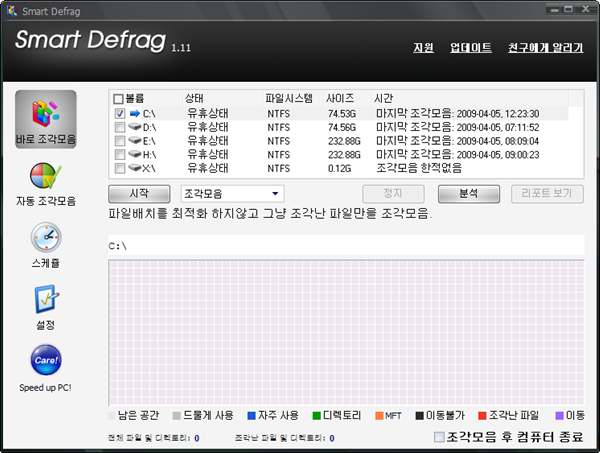Open the 자동 조각모음 auto defrag icon
600x453 pixels.
[46, 176]
